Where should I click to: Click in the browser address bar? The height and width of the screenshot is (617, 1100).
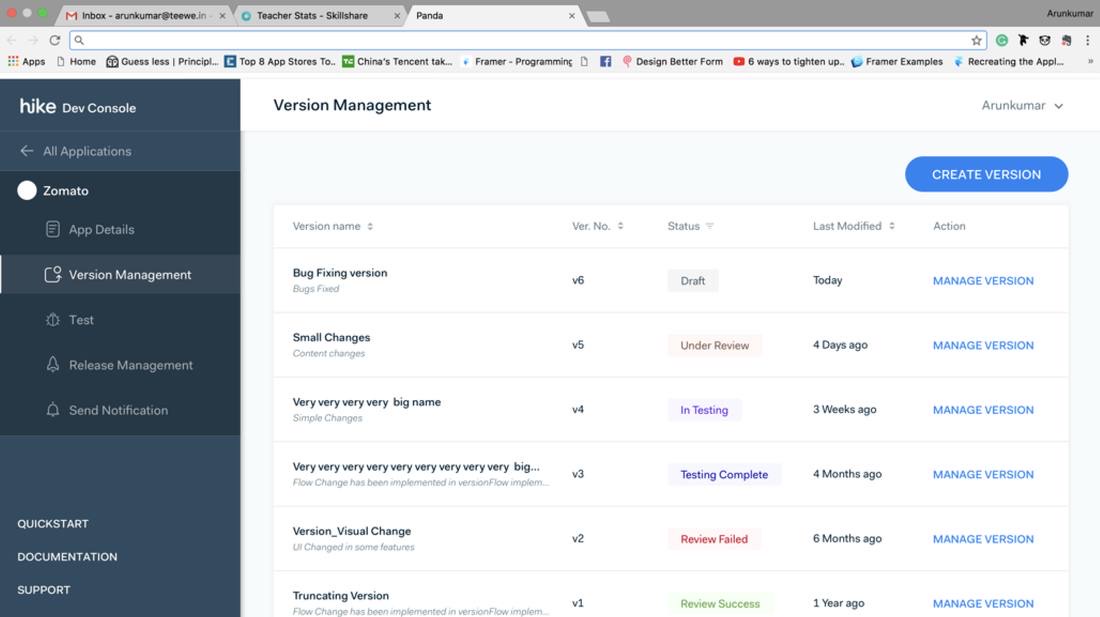526,41
